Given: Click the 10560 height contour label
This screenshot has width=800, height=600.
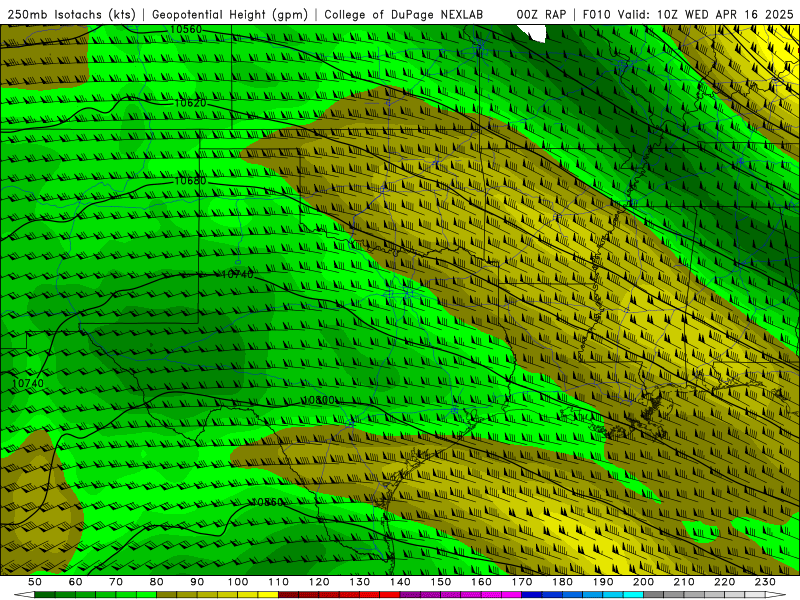Looking at the screenshot, I should 186,30.
